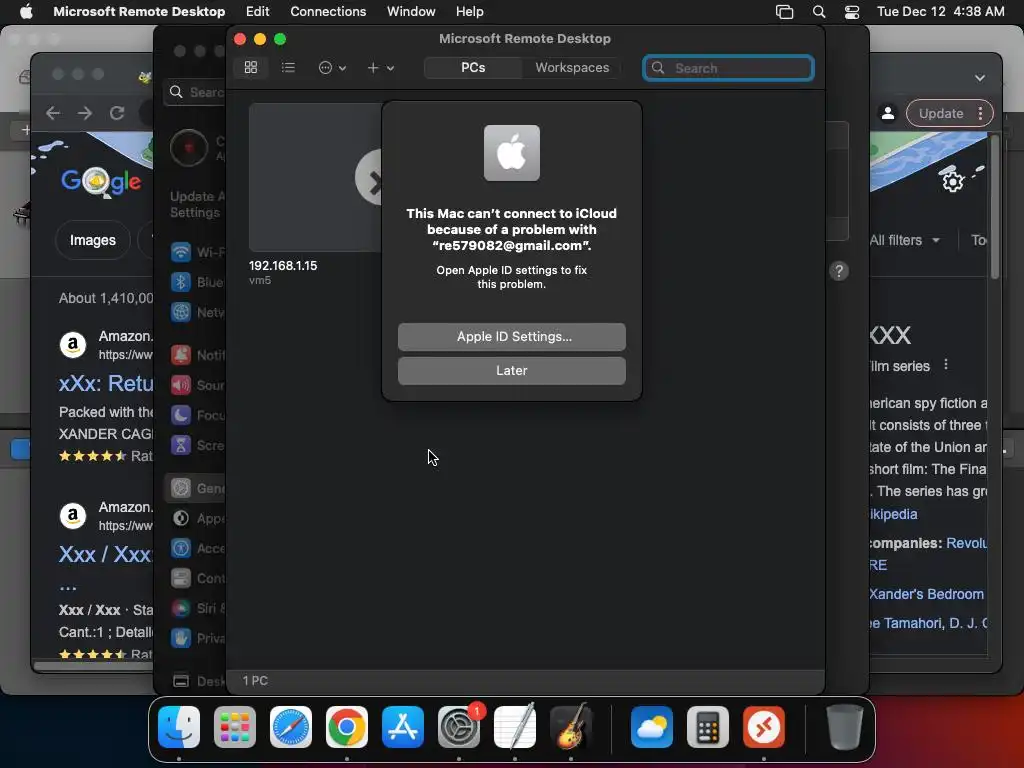Open the xXx: Retu... Amazon result link
The height and width of the screenshot is (768, 1024).
[x=106, y=383]
